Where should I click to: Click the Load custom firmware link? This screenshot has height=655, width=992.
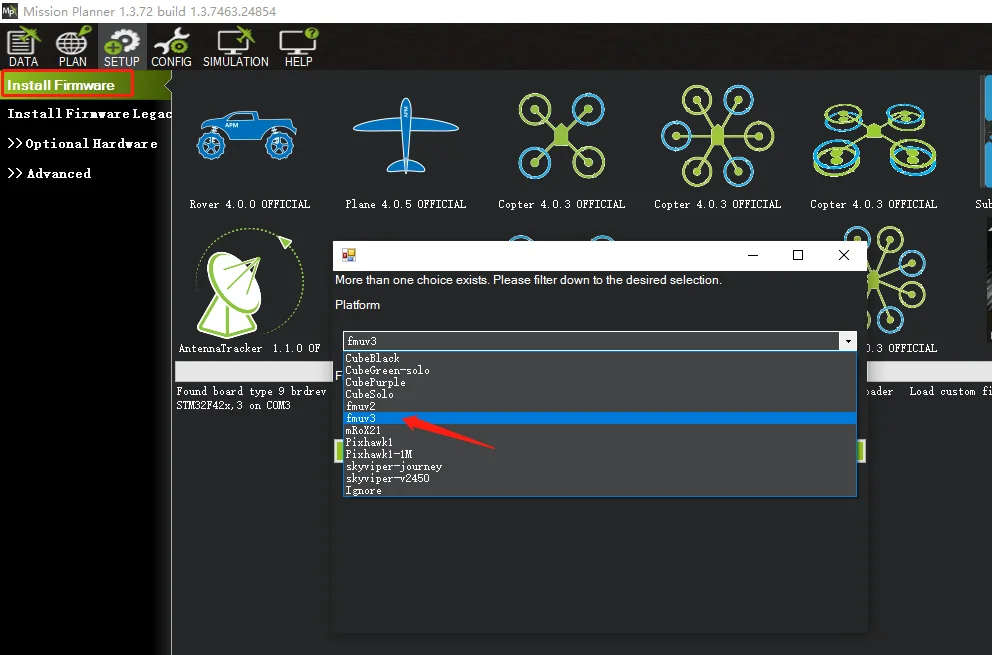pyautogui.click(x=950, y=392)
